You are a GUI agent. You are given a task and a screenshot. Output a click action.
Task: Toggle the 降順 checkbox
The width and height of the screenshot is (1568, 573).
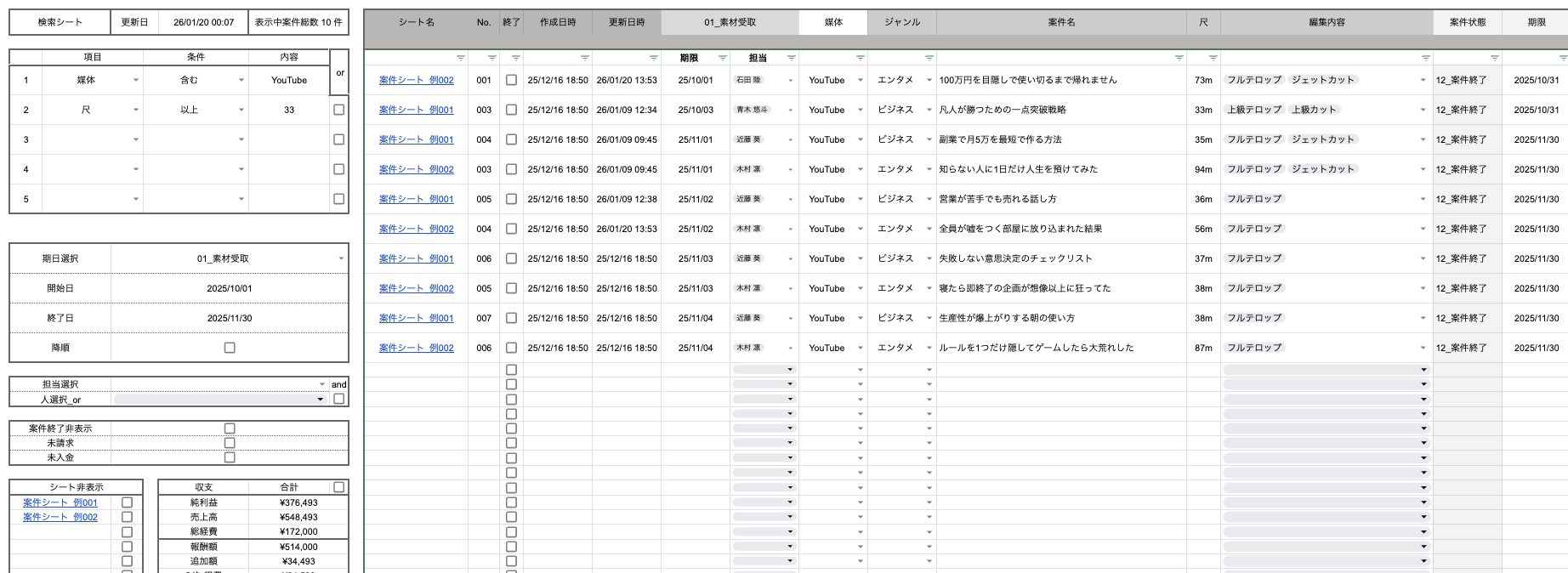(230, 348)
